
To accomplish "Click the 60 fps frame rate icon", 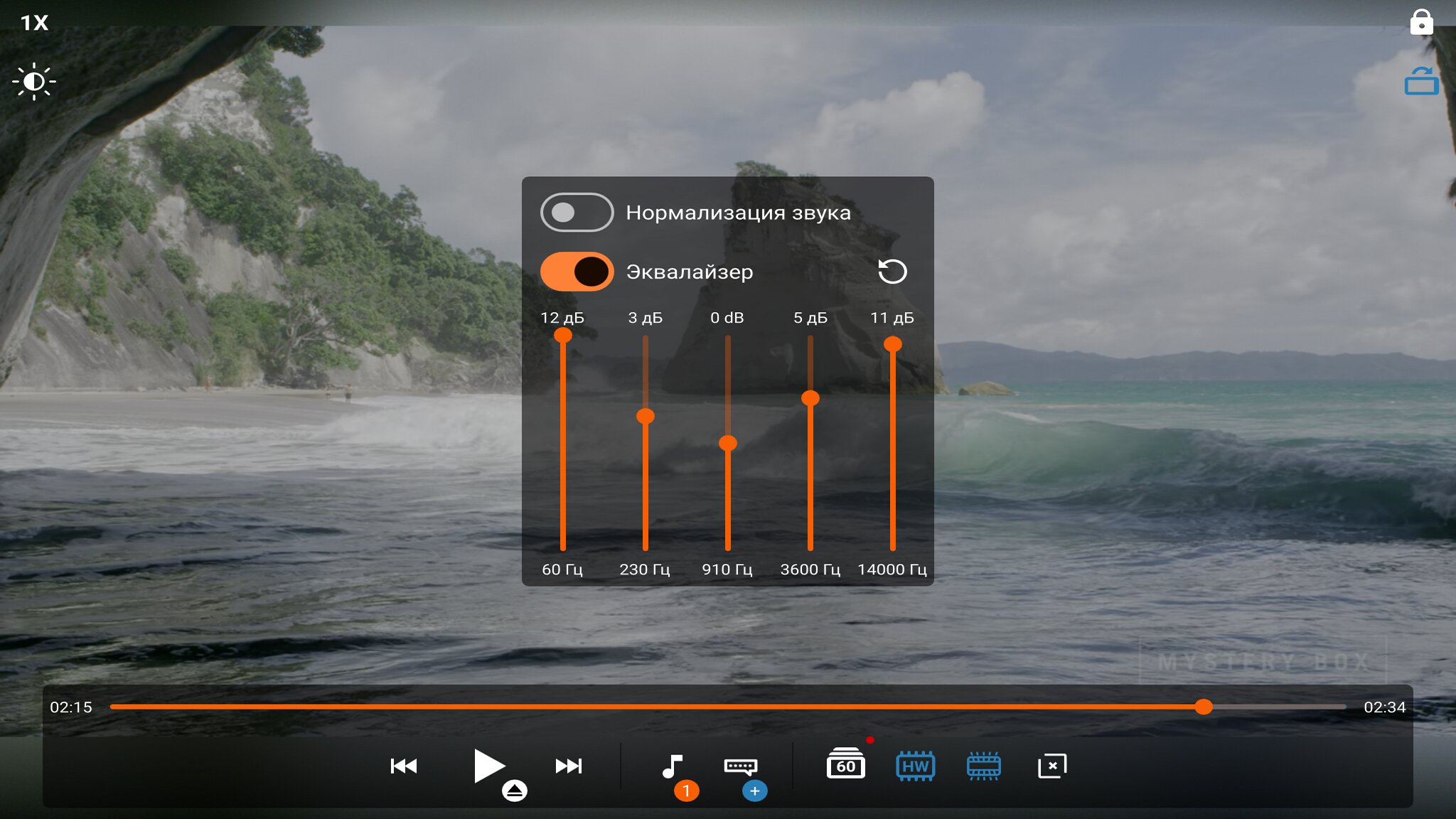I will (x=845, y=765).
